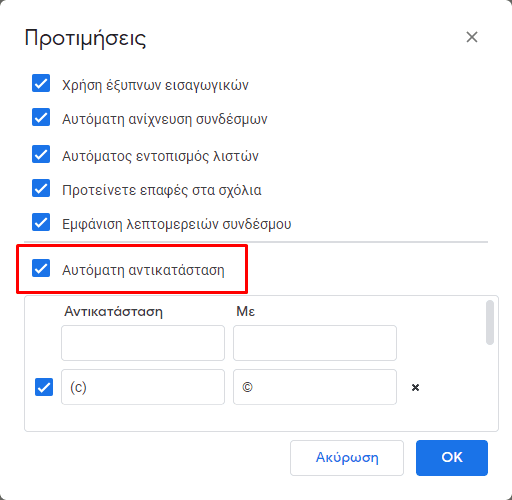This screenshot has height=500, width=512.
Task: Cancel with the Ακύρωση button
Action: (x=347, y=458)
